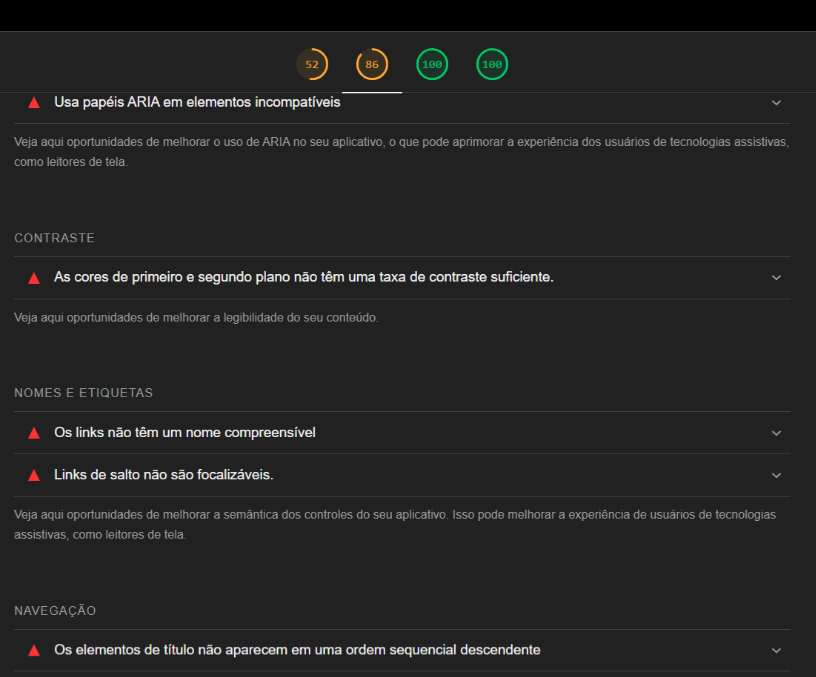Expand the 'Usa papéis ARIA' audit chevron
This screenshot has height=677, width=816.
click(x=776, y=102)
